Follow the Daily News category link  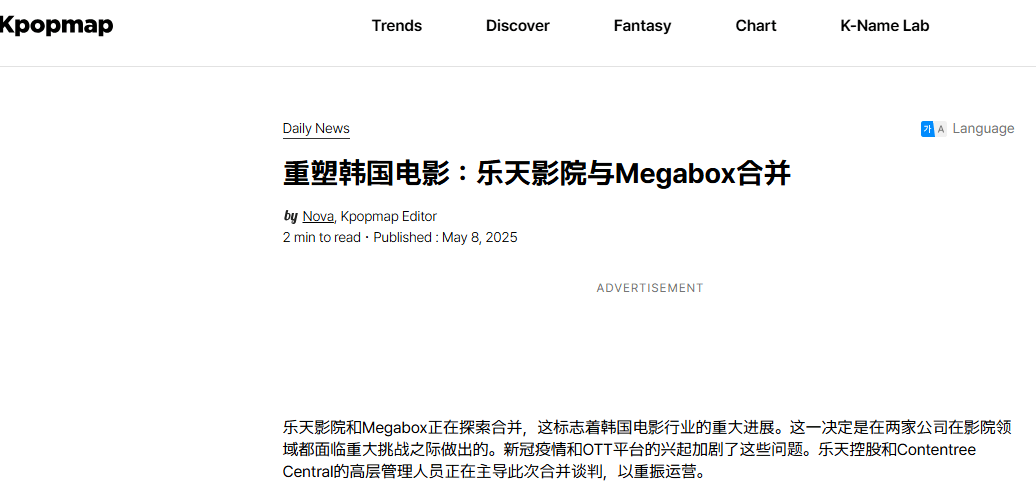(x=316, y=129)
